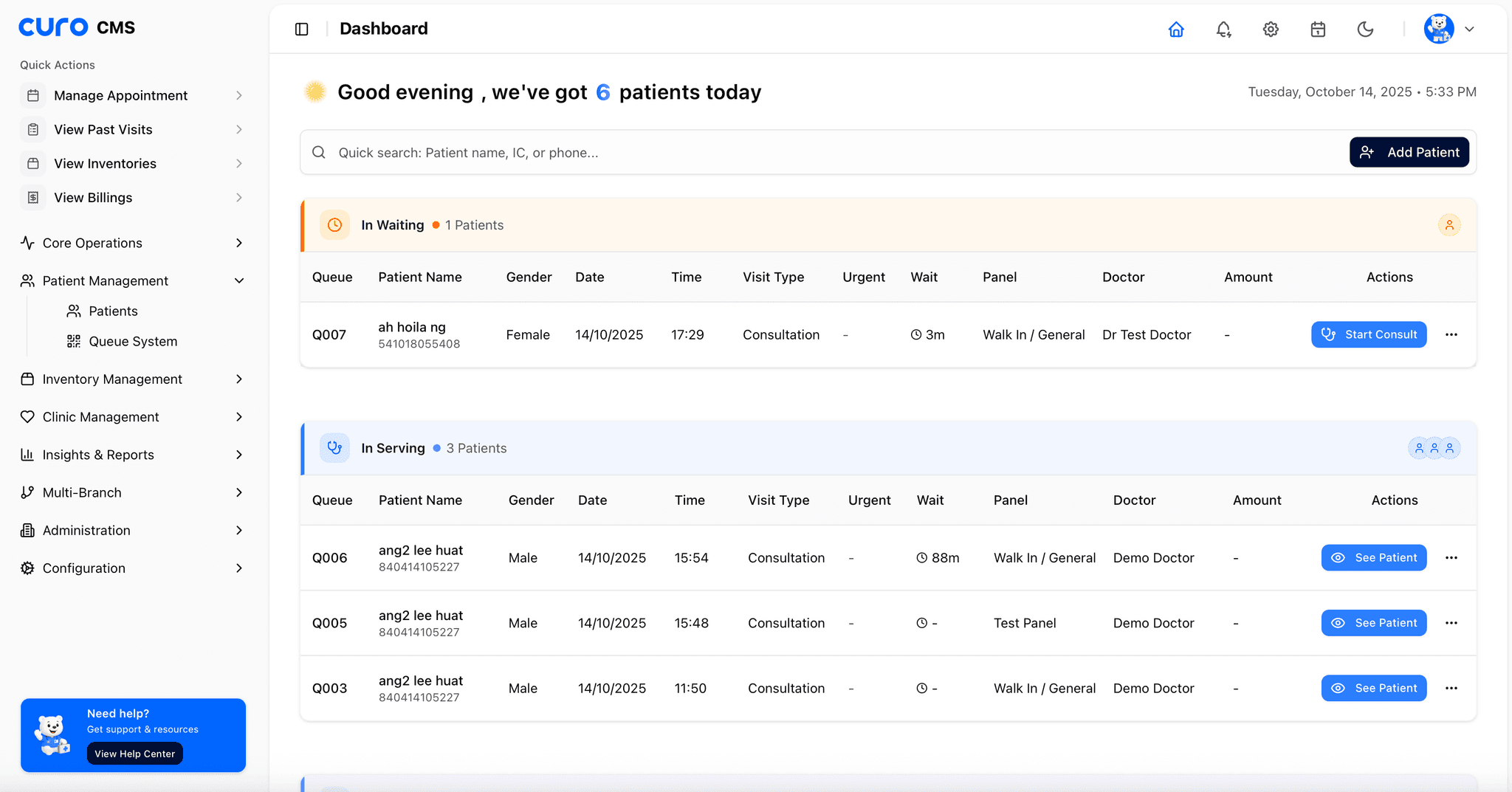Open View Inventories quick action
Image resolution: width=1512 pixels, height=792 pixels.
(x=133, y=163)
